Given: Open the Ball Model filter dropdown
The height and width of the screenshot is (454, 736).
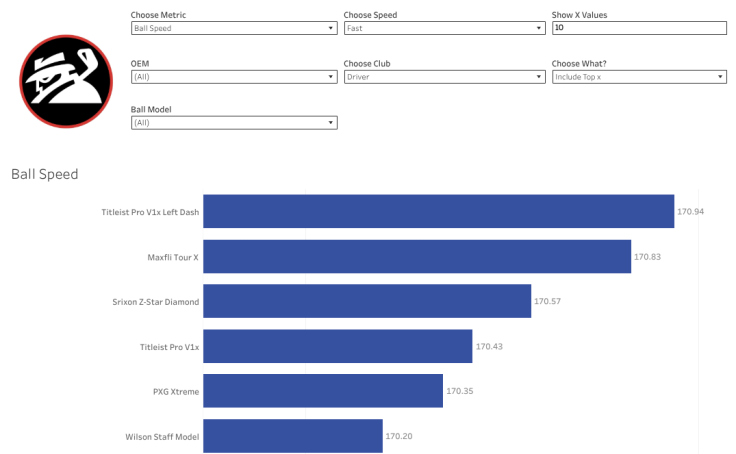Looking at the screenshot, I should point(234,123).
